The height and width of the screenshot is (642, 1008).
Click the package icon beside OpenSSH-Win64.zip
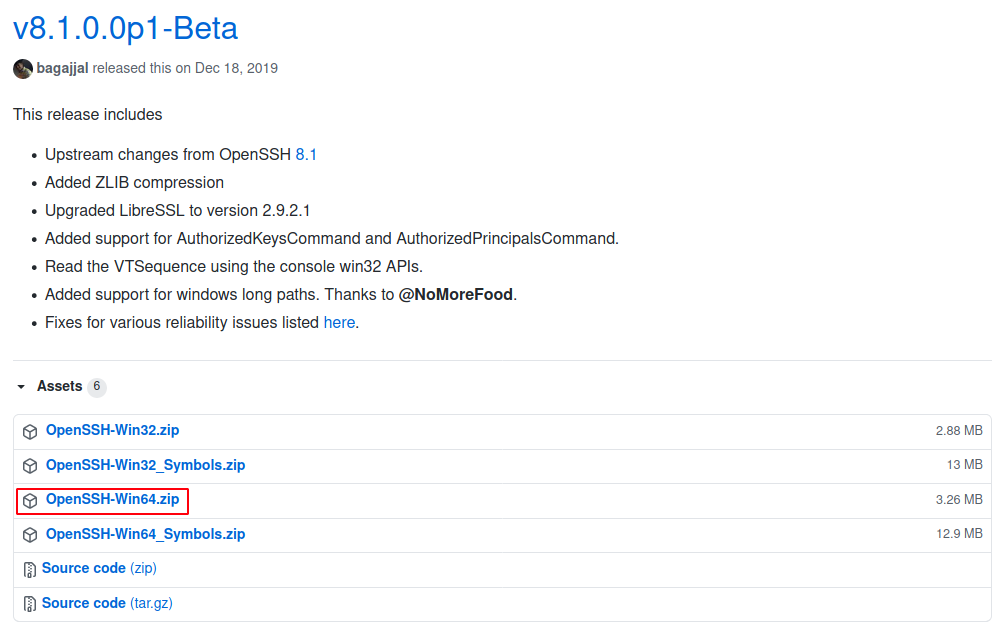click(x=30, y=500)
